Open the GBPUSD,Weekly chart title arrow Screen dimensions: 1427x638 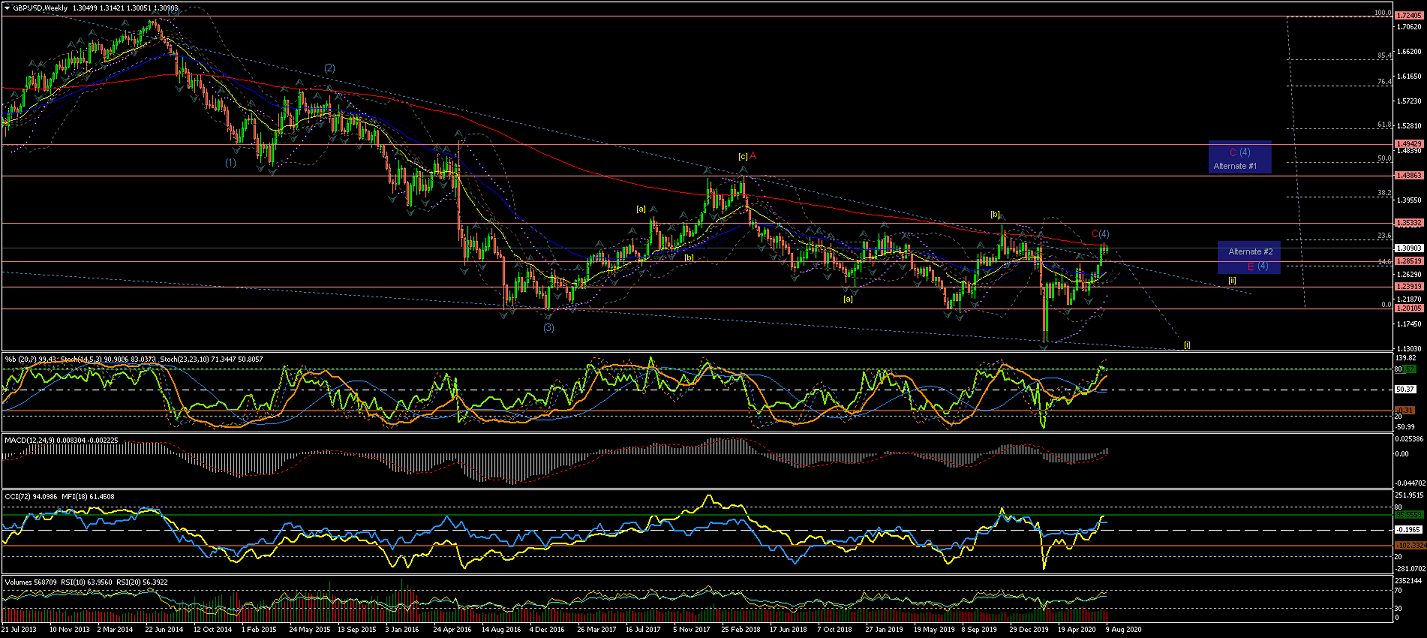click(8, 7)
